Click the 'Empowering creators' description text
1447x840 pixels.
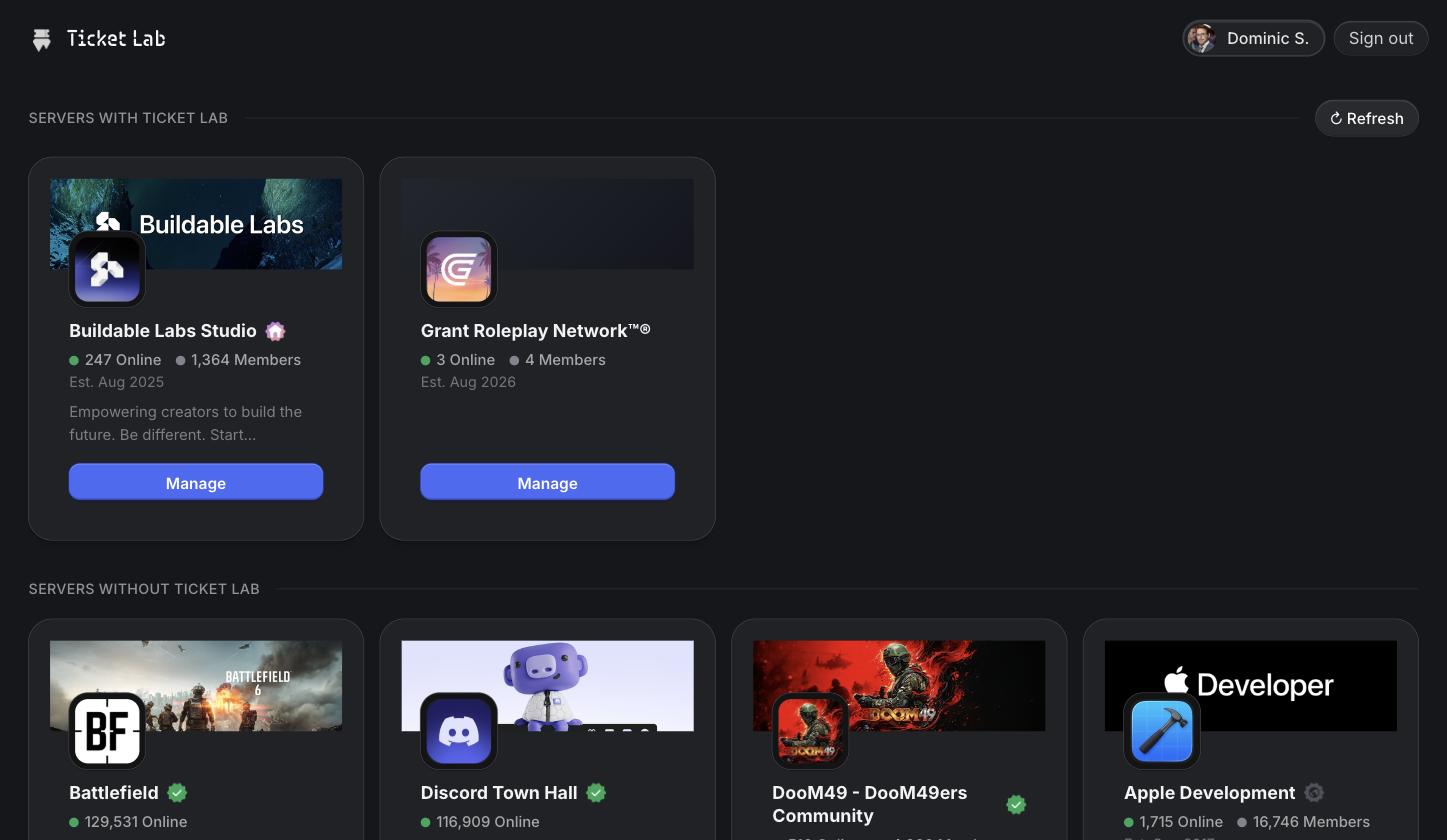point(186,423)
